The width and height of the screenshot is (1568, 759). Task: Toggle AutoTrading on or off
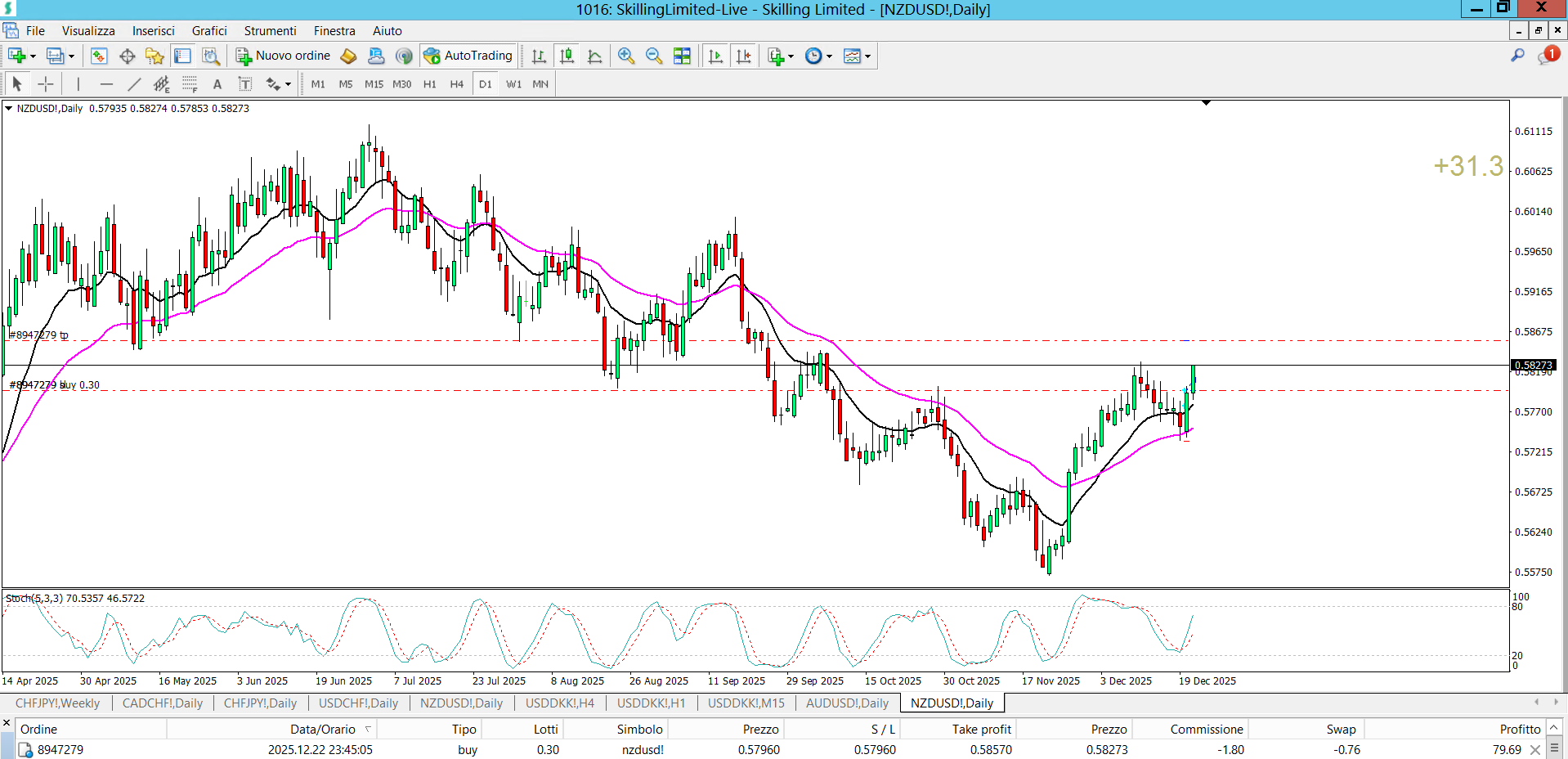[468, 56]
